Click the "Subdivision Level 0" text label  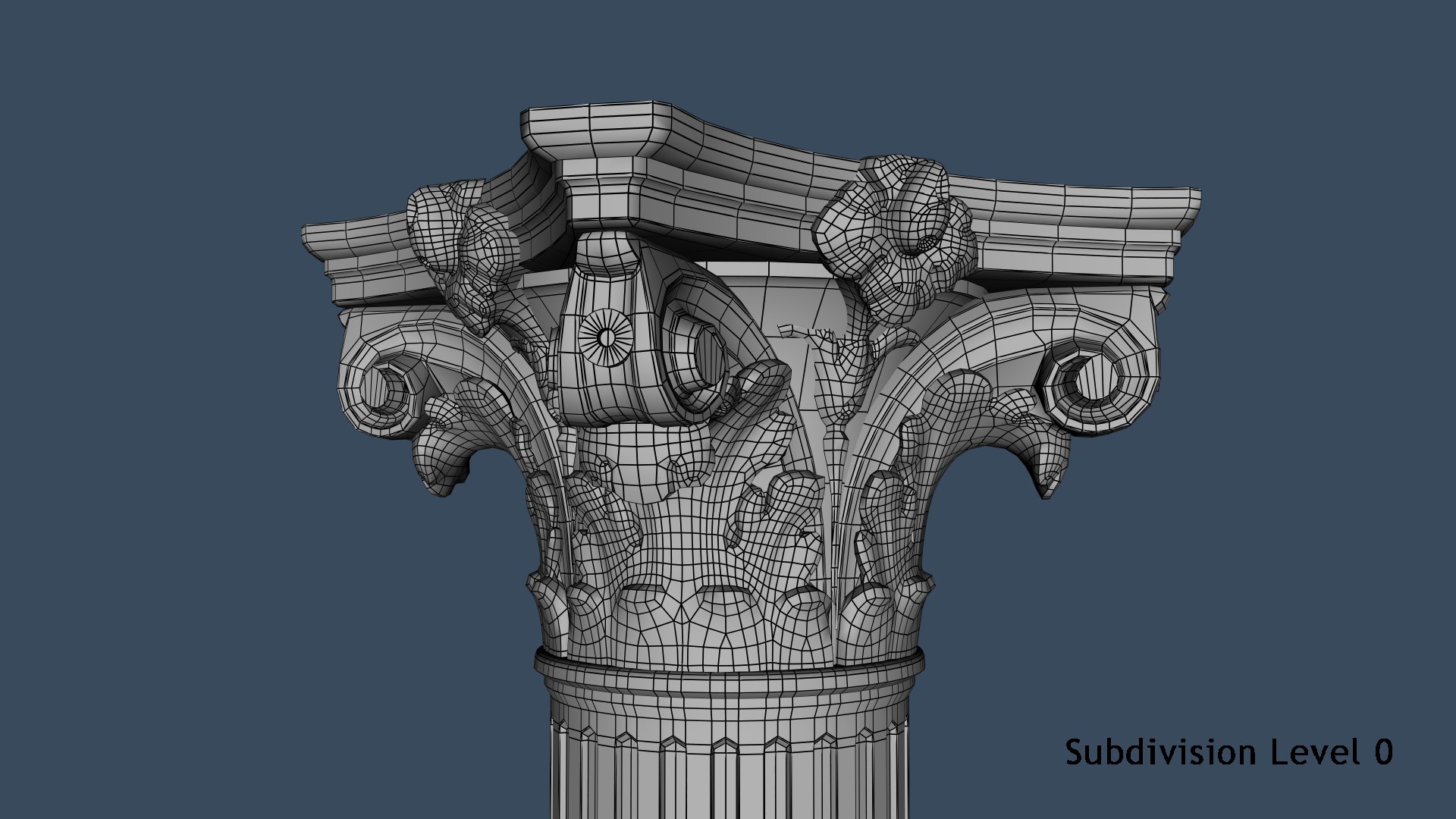1228,752
